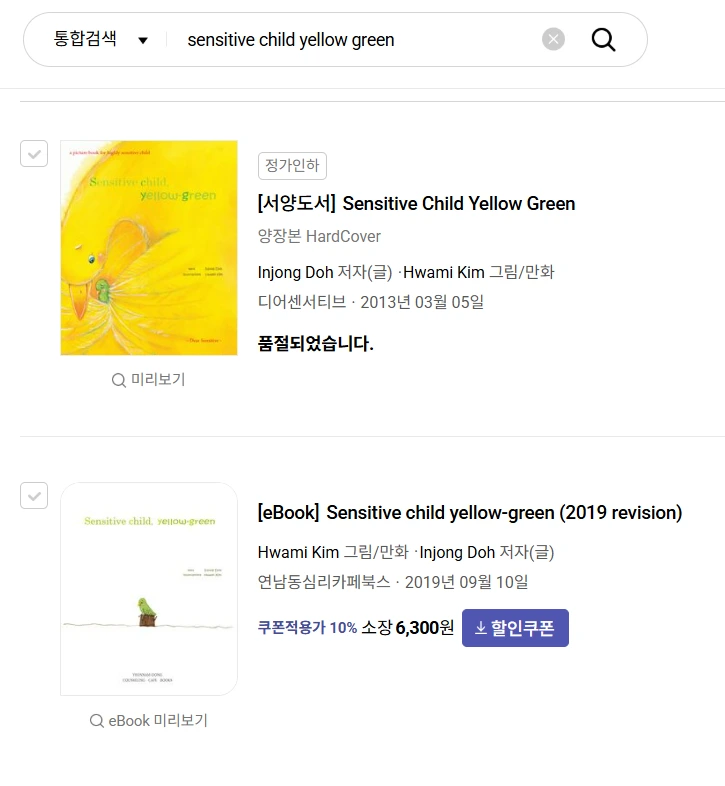Click 할인쿠폰 discount coupon button
Viewport: 725px width, 786px height.
pyautogui.click(x=515, y=628)
